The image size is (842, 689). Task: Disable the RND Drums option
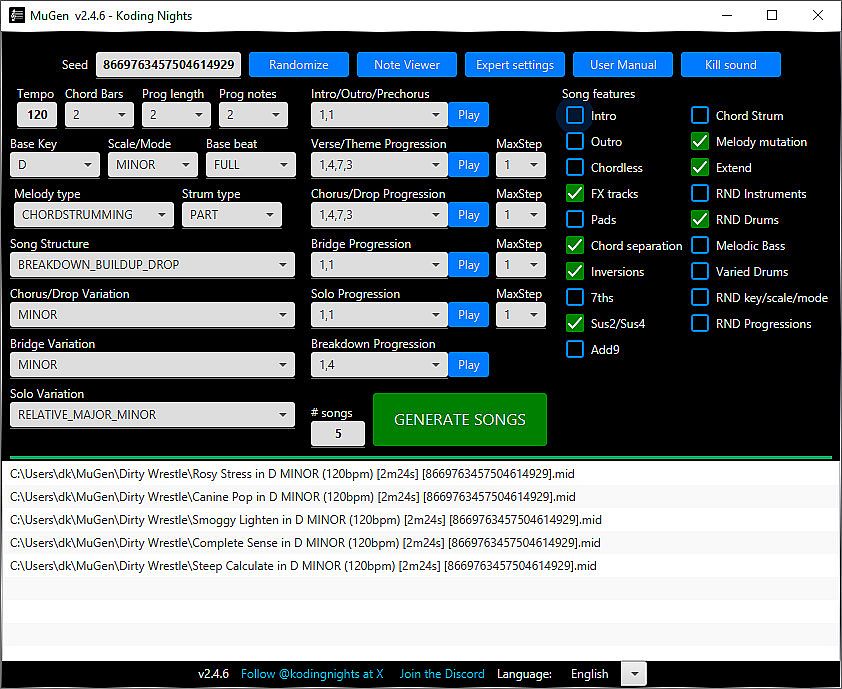tap(700, 220)
